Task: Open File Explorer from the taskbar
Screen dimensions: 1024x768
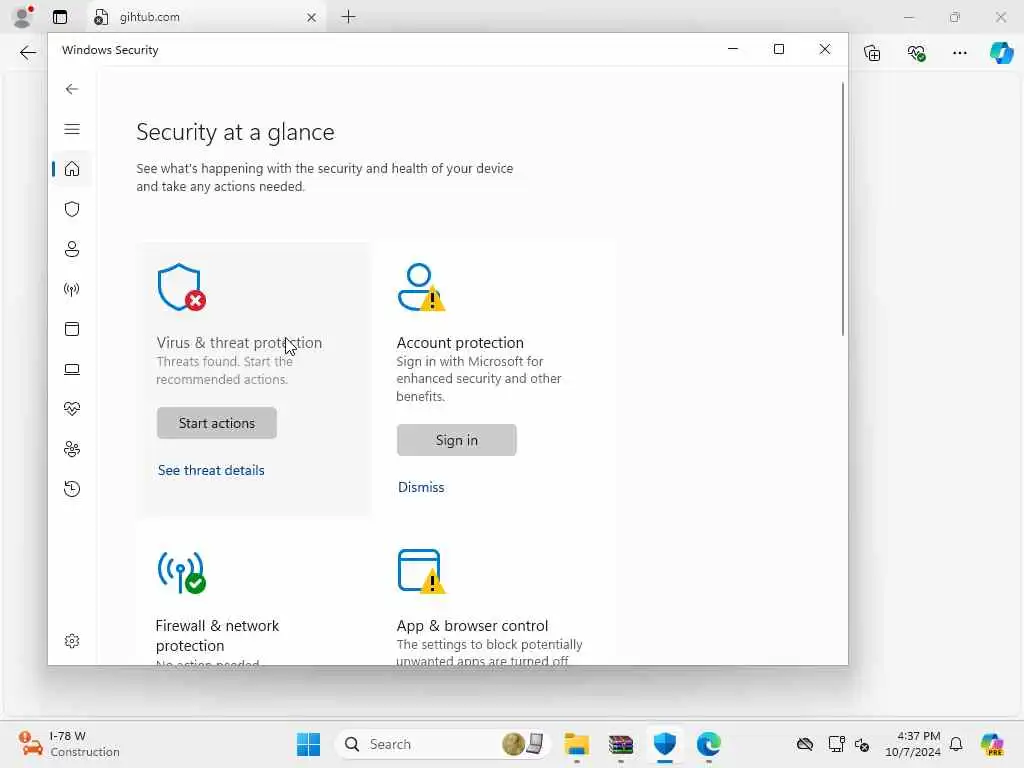Action: pos(577,744)
